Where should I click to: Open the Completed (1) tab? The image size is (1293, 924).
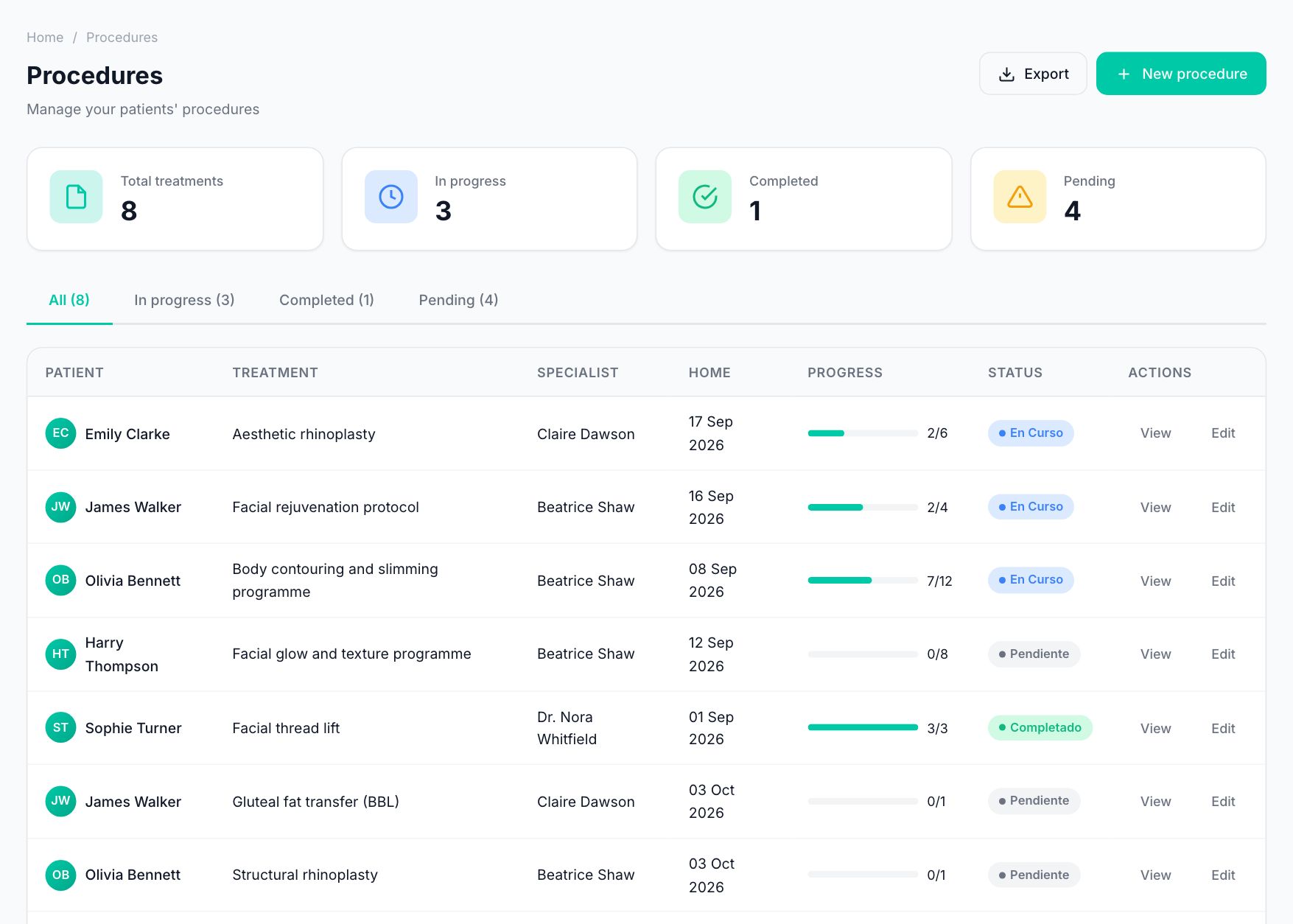[x=326, y=300]
